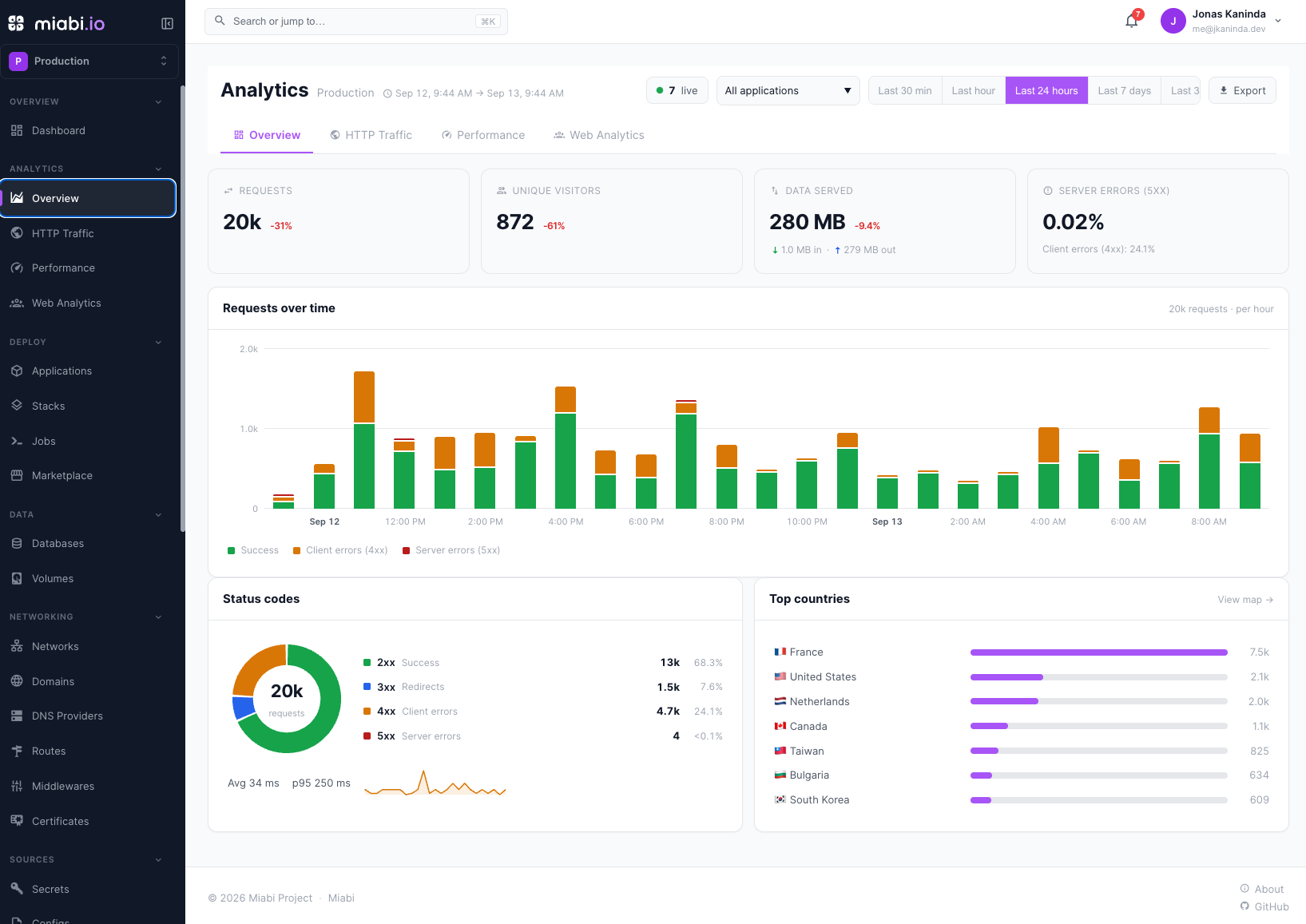The image size is (1306, 924).
Task: Open Domains in the sidebar
Action: point(88,681)
